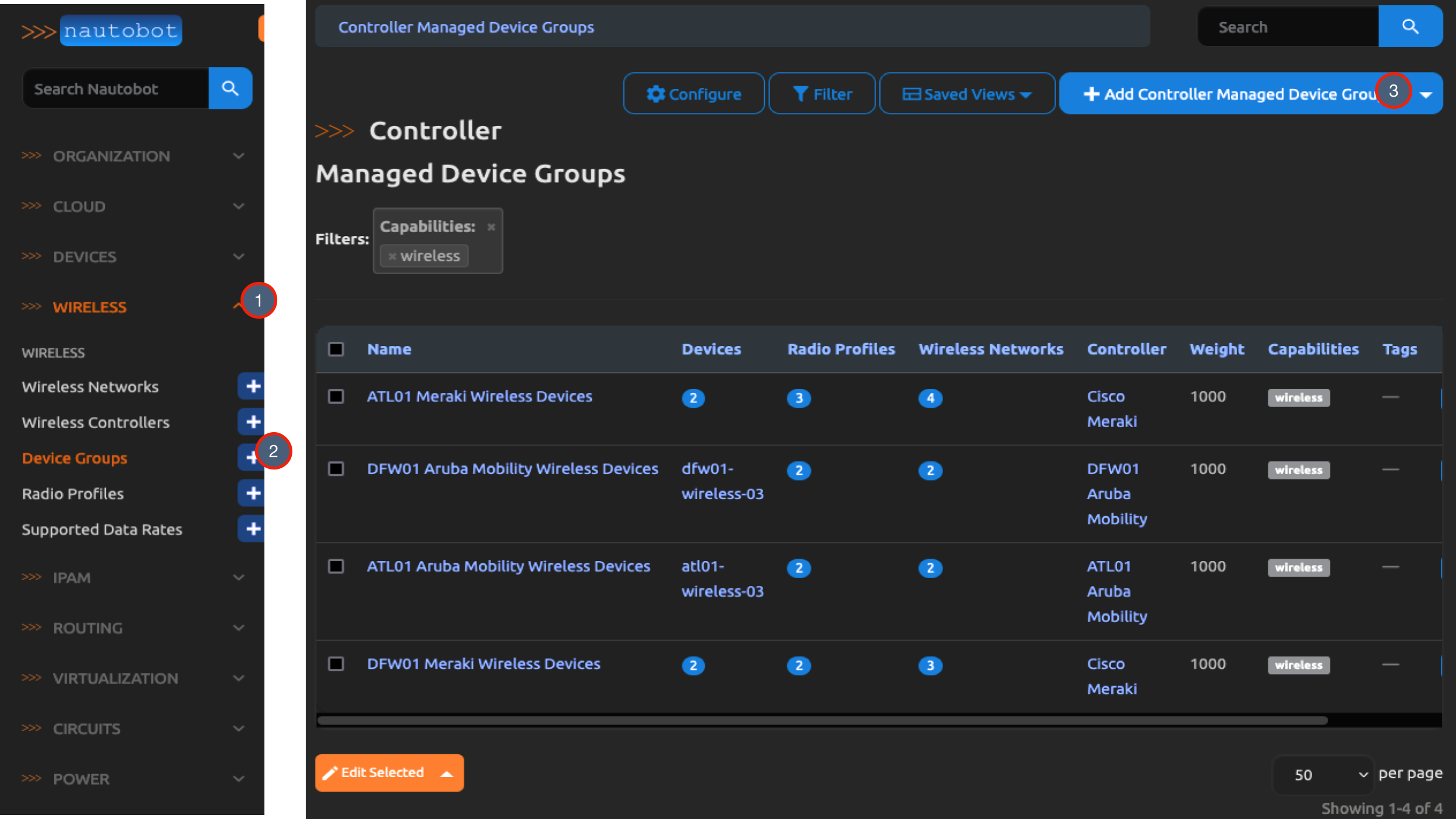This screenshot has width=1456, height=819.
Task: Collapse the WIRELESS sidebar section
Action: tap(90, 307)
